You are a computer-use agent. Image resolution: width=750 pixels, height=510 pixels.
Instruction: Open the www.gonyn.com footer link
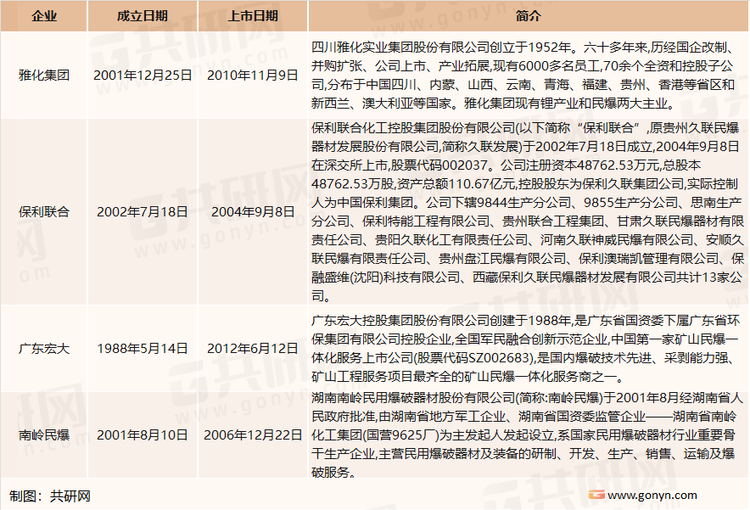point(652,495)
